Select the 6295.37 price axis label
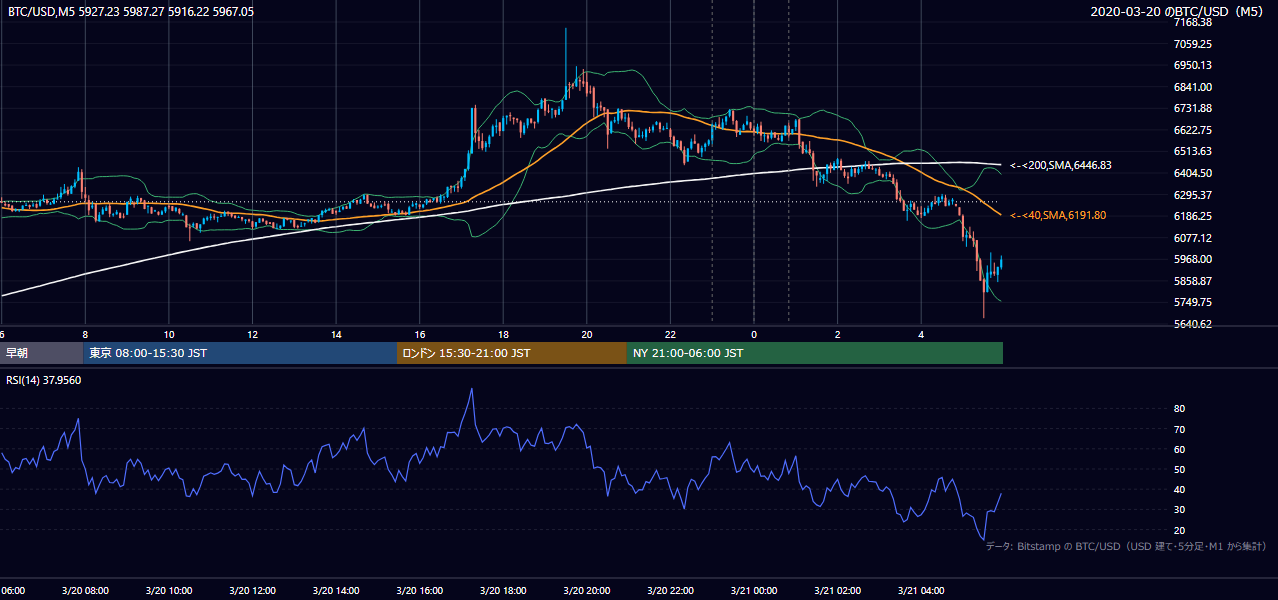 point(1193,195)
